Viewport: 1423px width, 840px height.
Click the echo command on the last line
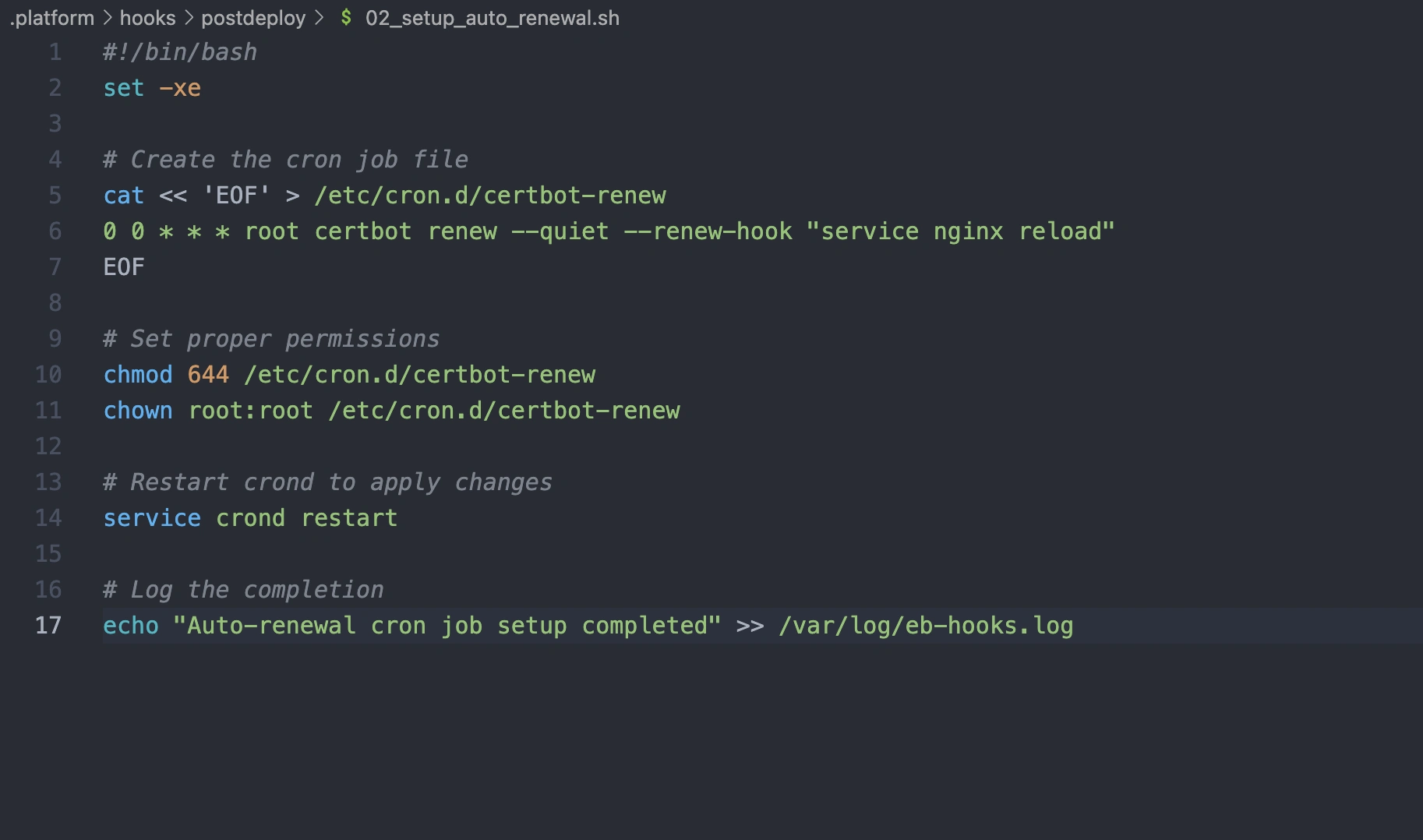131,626
